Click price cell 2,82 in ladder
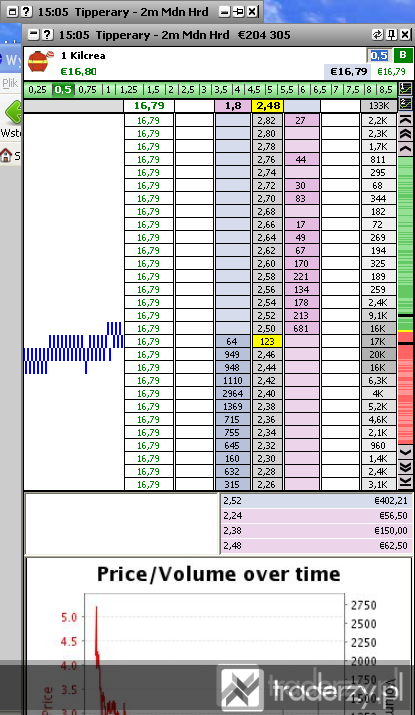 coord(267,120)
